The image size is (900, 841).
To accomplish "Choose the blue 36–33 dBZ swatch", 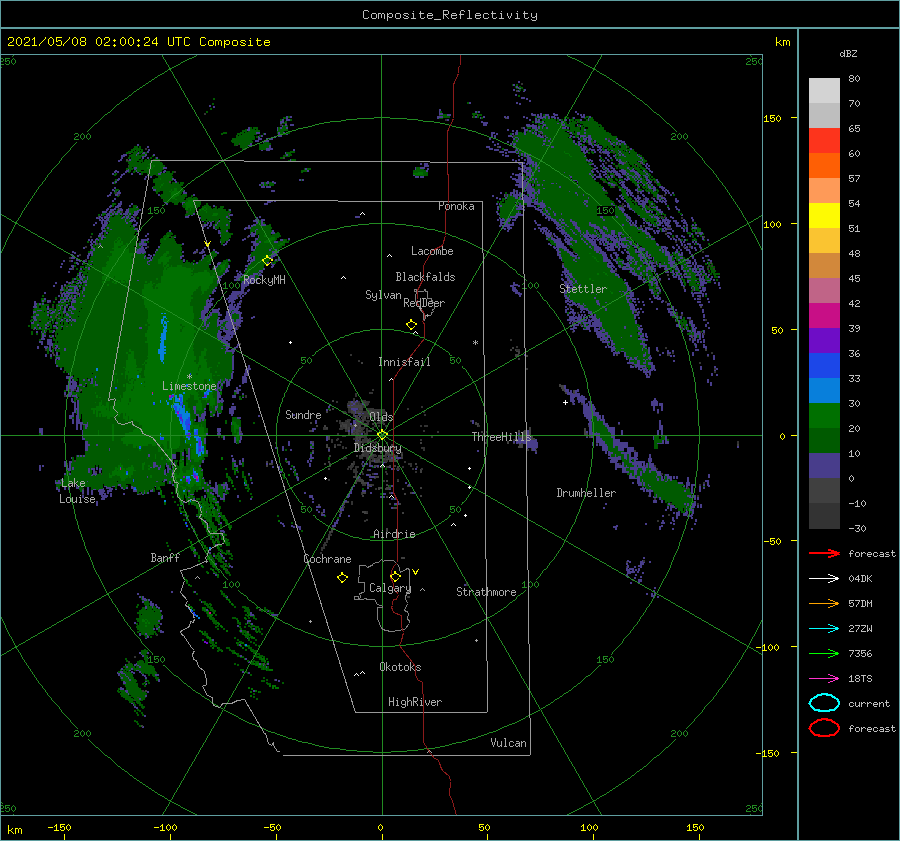I will (x=824, y=365).
